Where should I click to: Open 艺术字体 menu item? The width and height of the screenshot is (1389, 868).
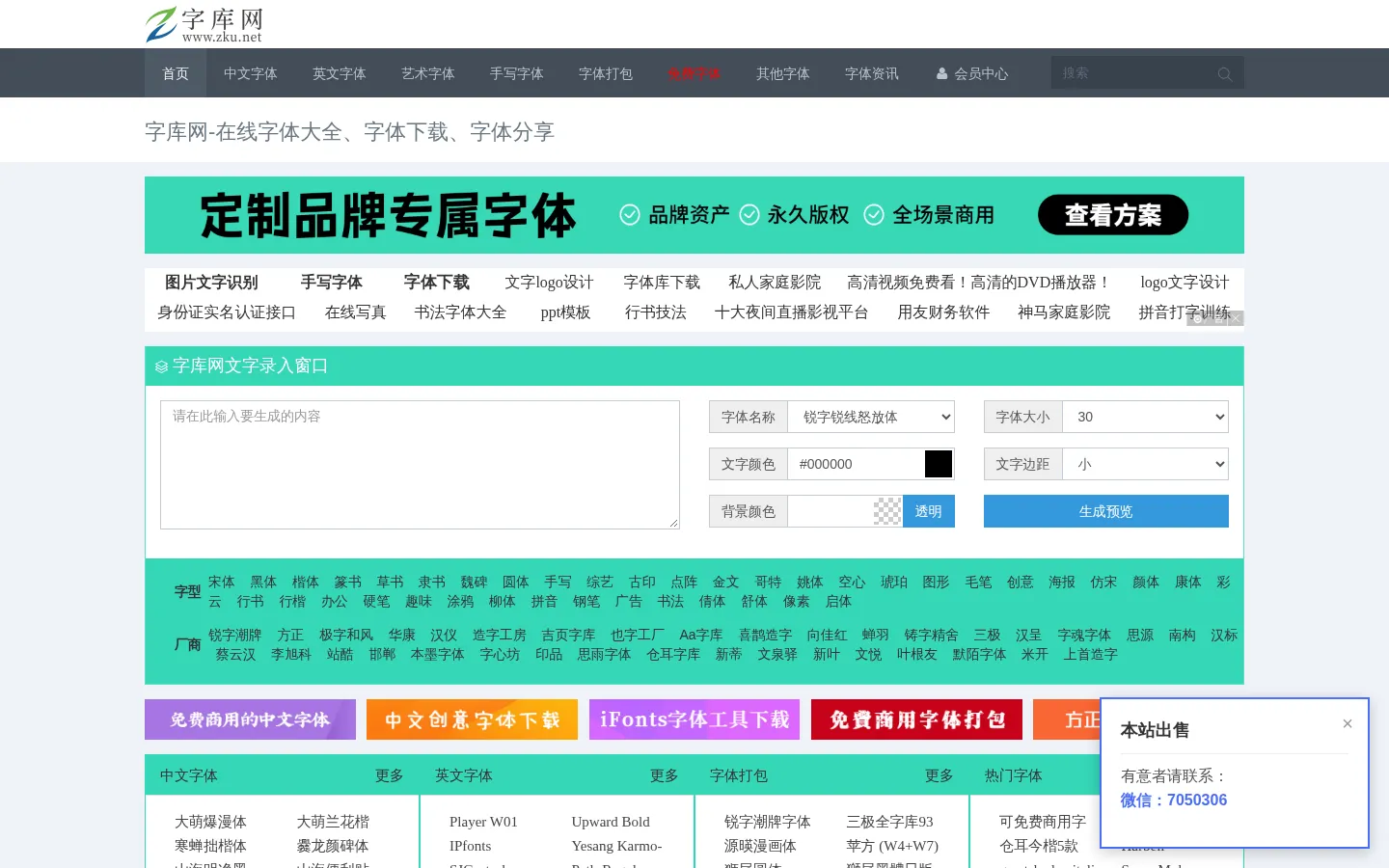(x=428, y=73)
